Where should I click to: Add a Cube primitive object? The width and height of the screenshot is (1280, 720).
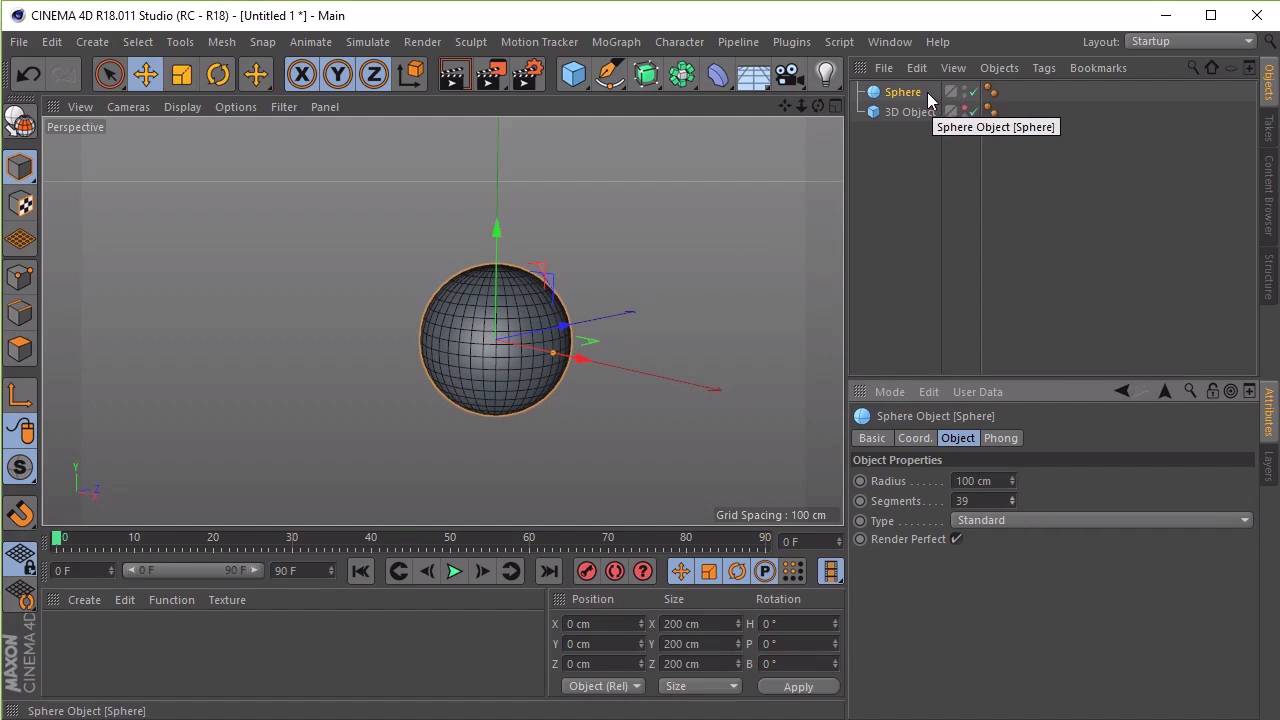pos(573,74)
